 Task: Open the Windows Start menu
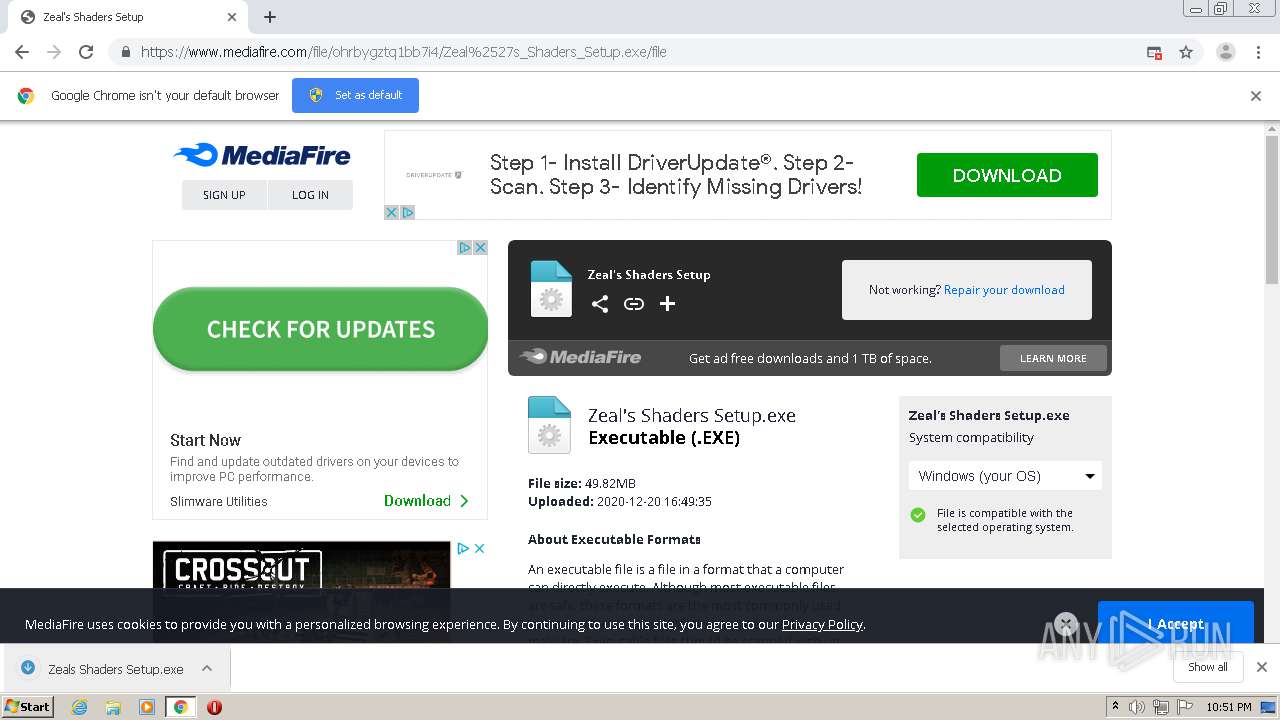[27, 706]
